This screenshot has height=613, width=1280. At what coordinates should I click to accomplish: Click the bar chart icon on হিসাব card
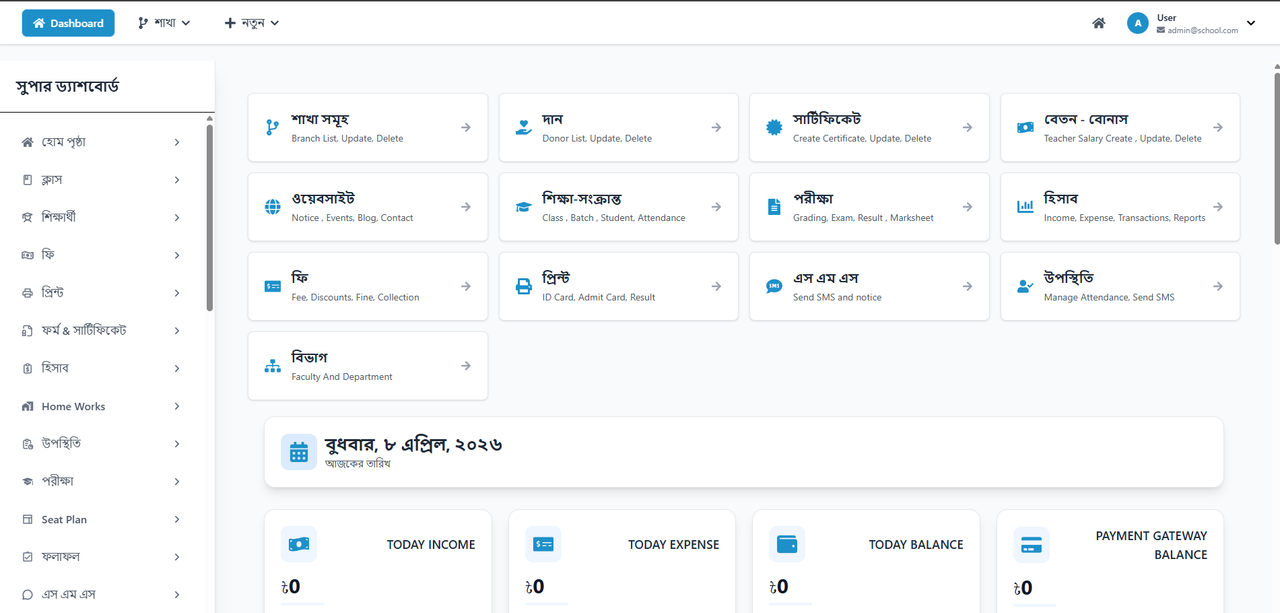coord(1025,207)
